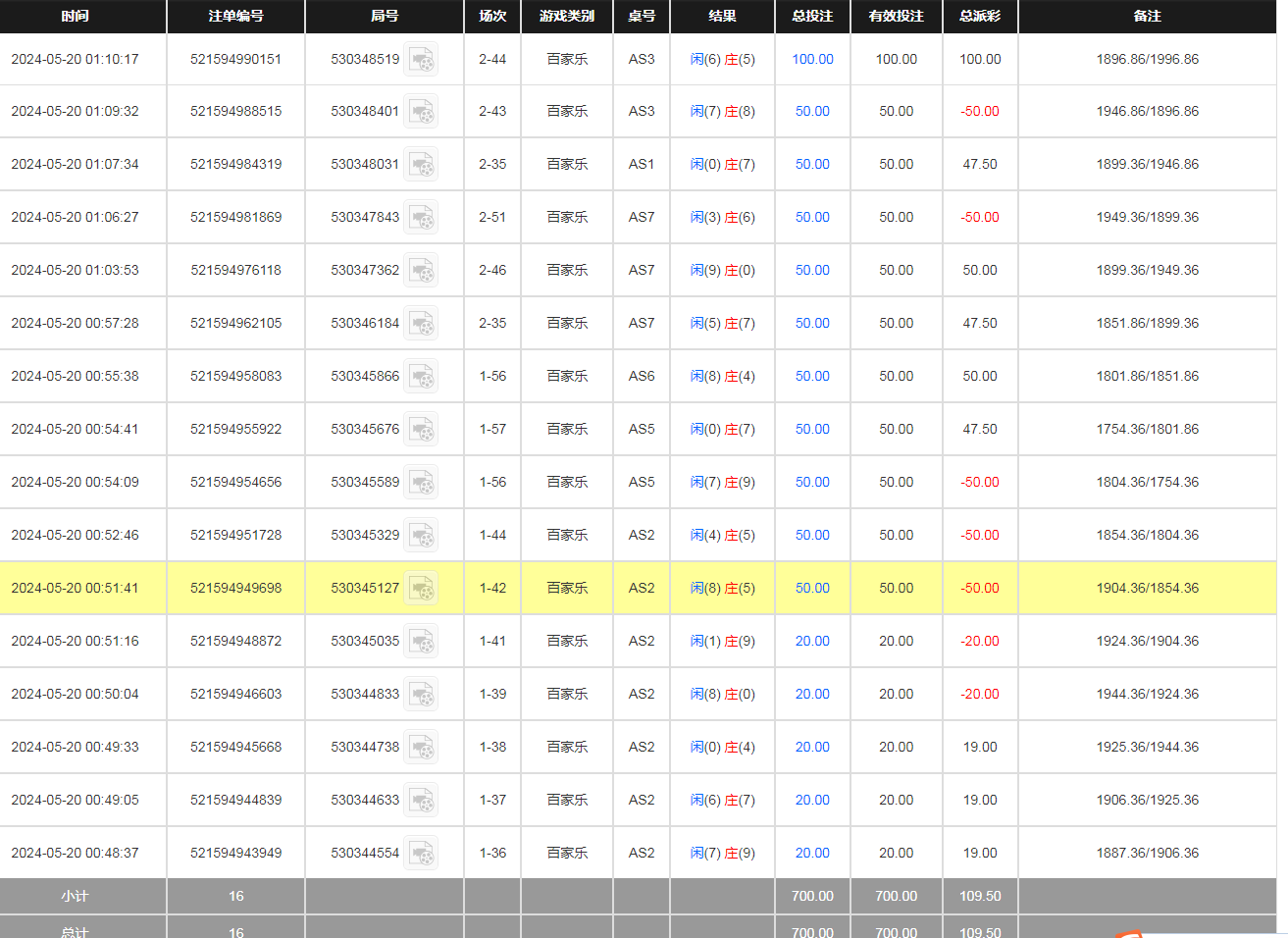The image size is (1288, 938).
Task: Click remark 1896.86/1996.86
Action: [x=1147, y=59]
